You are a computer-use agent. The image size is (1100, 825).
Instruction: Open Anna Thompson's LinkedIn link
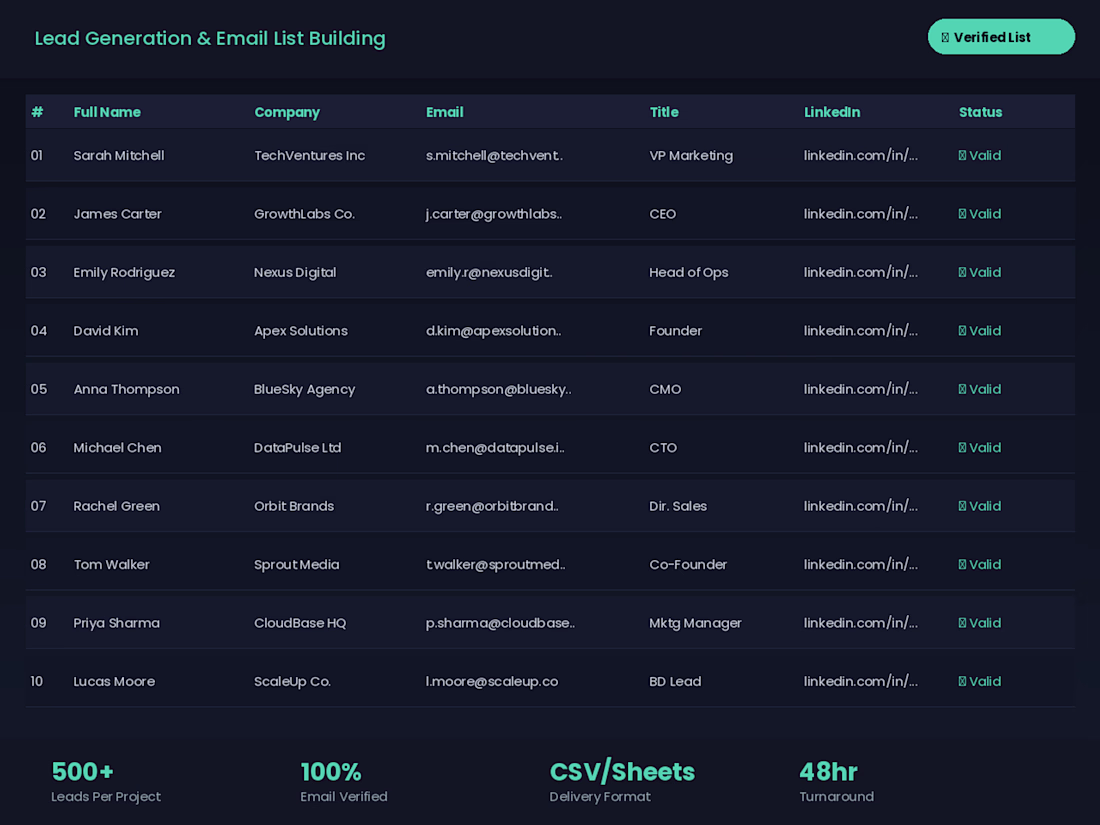click(861, 389)
